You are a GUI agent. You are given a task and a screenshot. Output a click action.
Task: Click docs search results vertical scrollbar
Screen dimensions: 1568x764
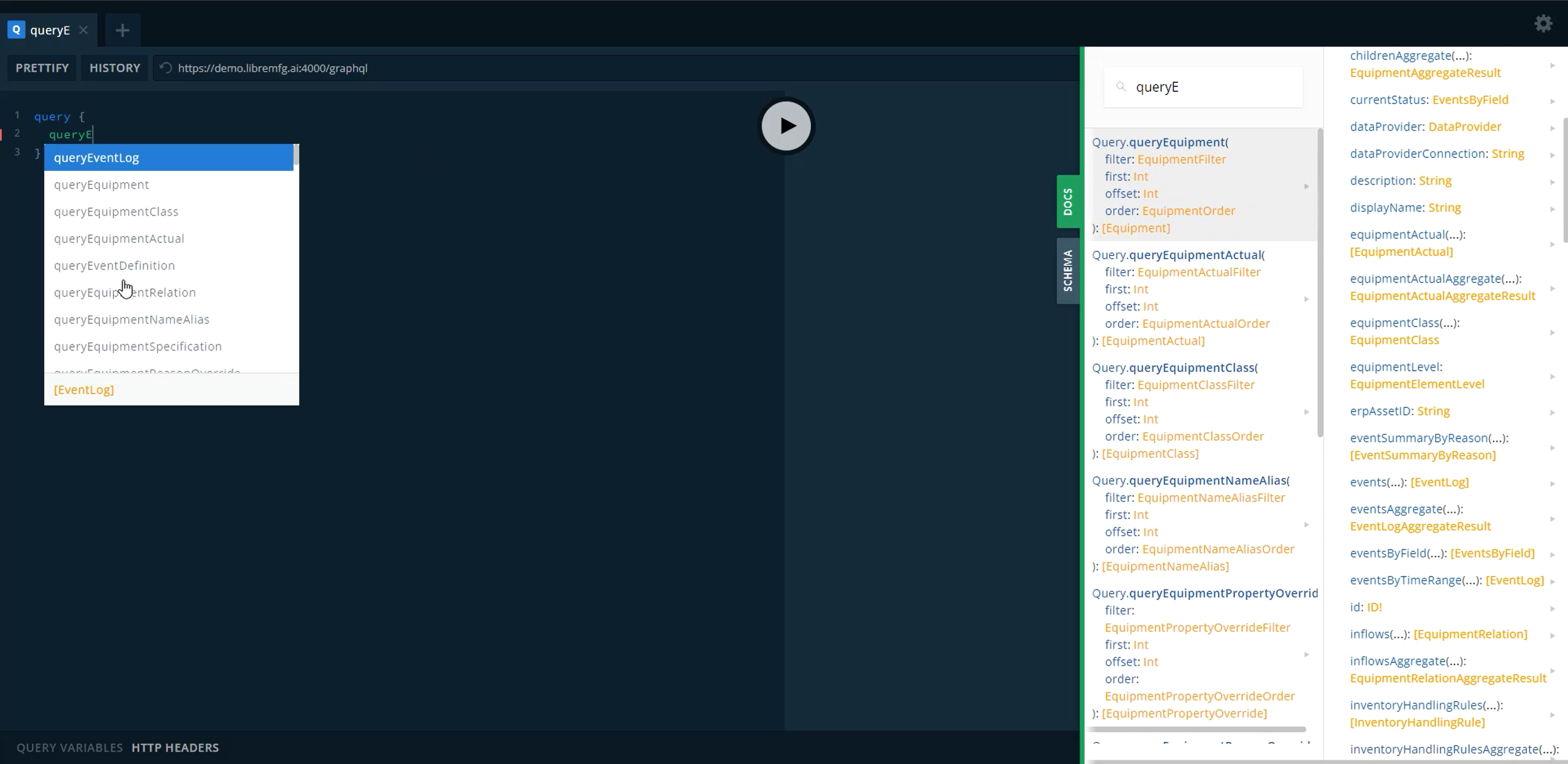[x=1320, y=282]
